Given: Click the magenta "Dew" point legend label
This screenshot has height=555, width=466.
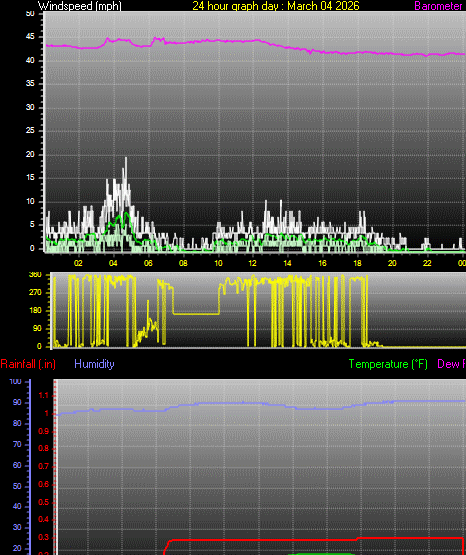Looking at the screenshot, I should click(x=451, y=364).
